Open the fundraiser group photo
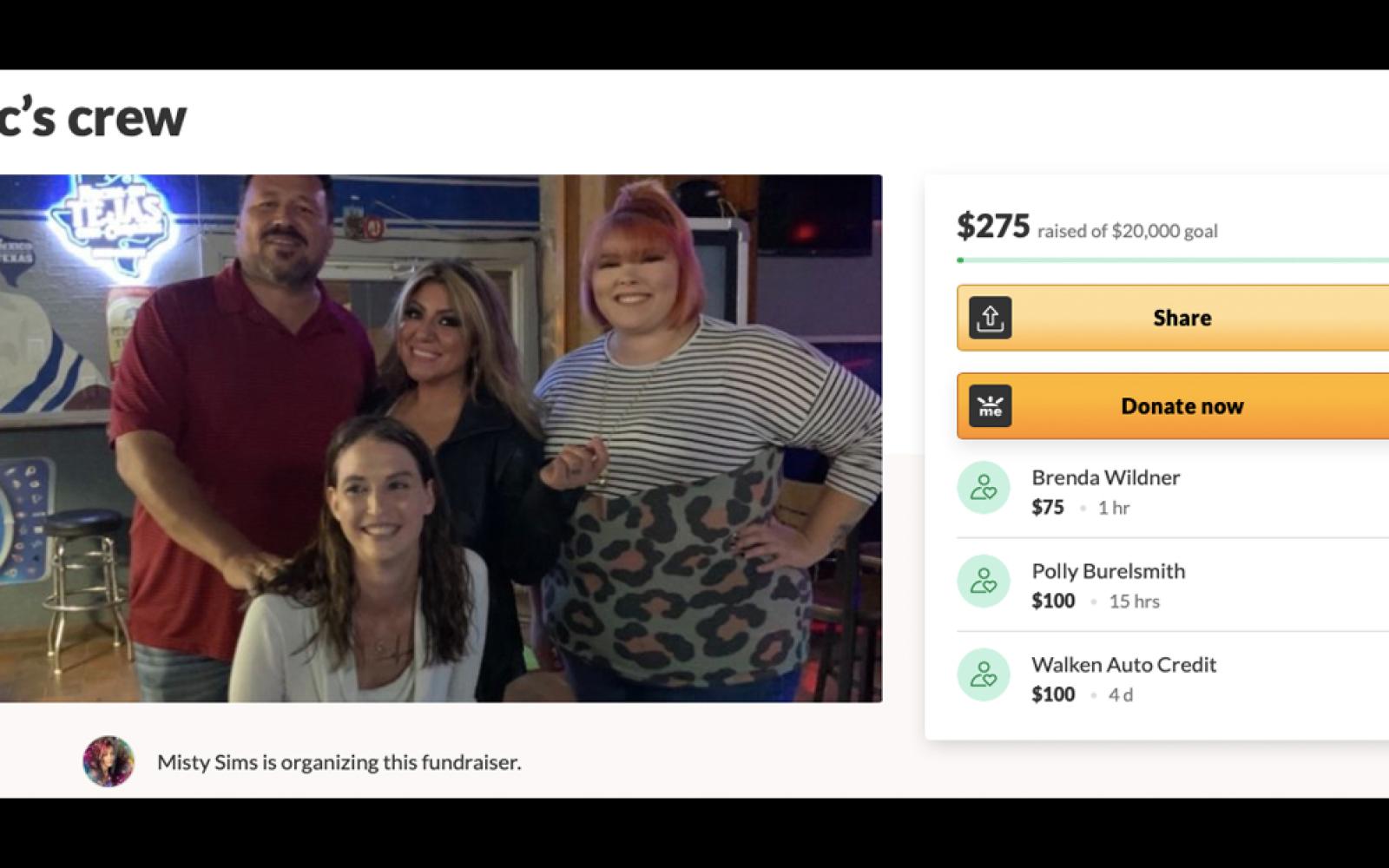This screenshot has width=1389, height=868. tap(441, 438)
